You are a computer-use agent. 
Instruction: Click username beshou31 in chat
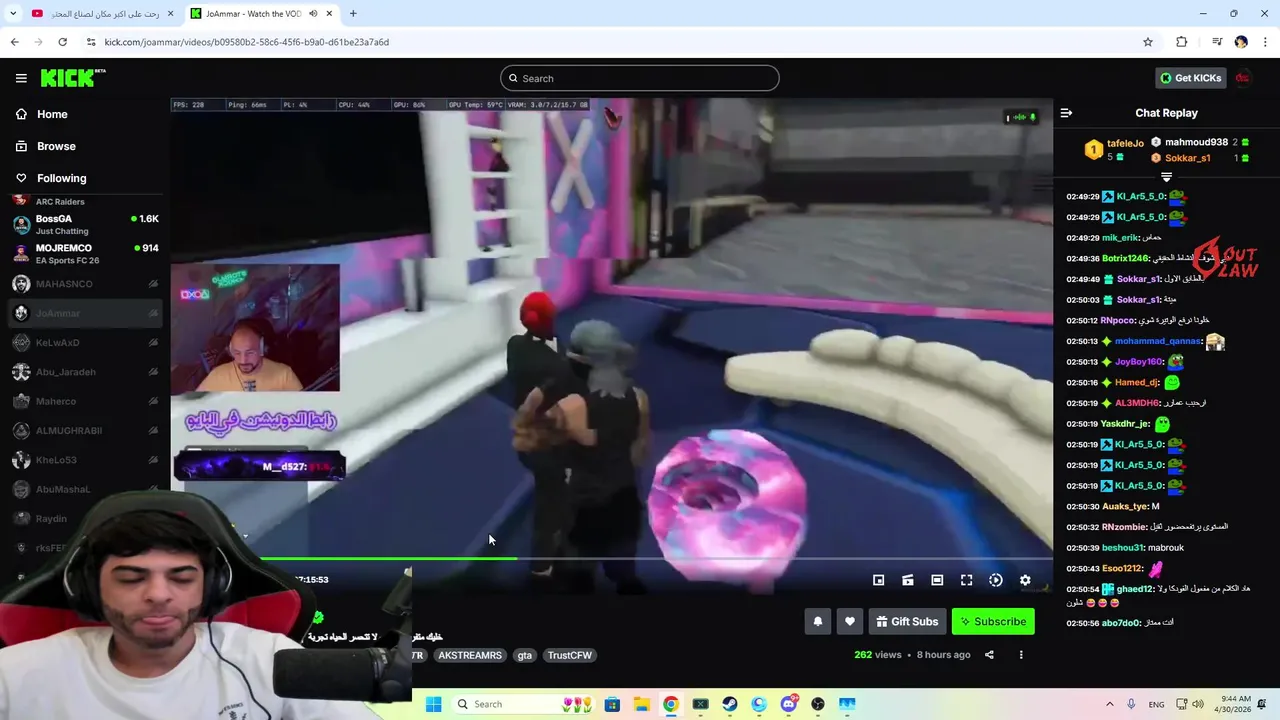[1122, 548]
